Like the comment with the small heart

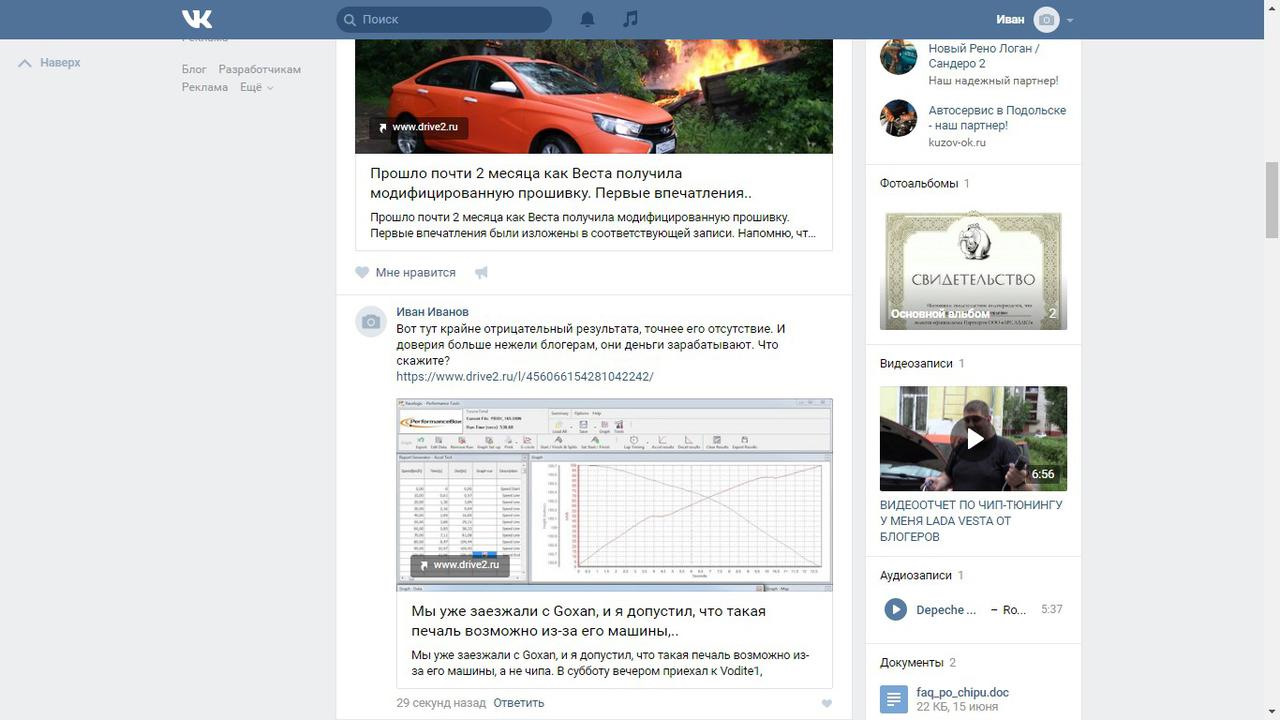point(826,703)
